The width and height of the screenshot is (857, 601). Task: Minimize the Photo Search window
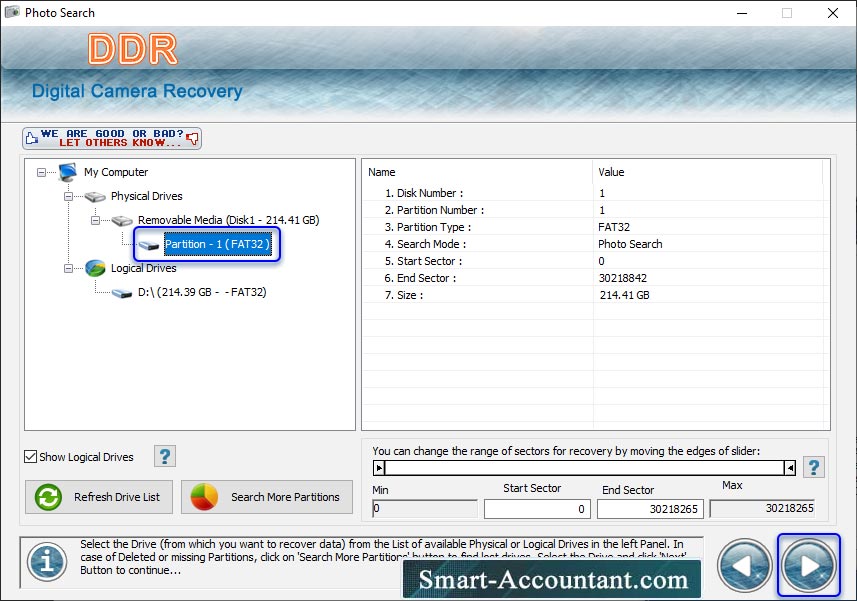(742, 13)
